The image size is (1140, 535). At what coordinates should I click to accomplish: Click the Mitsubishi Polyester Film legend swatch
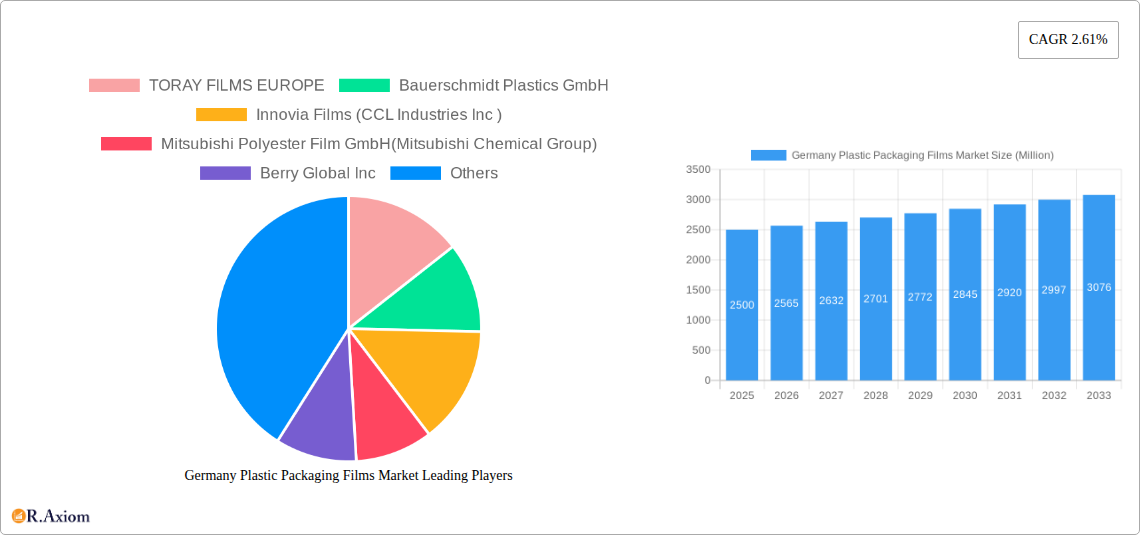pos(127,144)
